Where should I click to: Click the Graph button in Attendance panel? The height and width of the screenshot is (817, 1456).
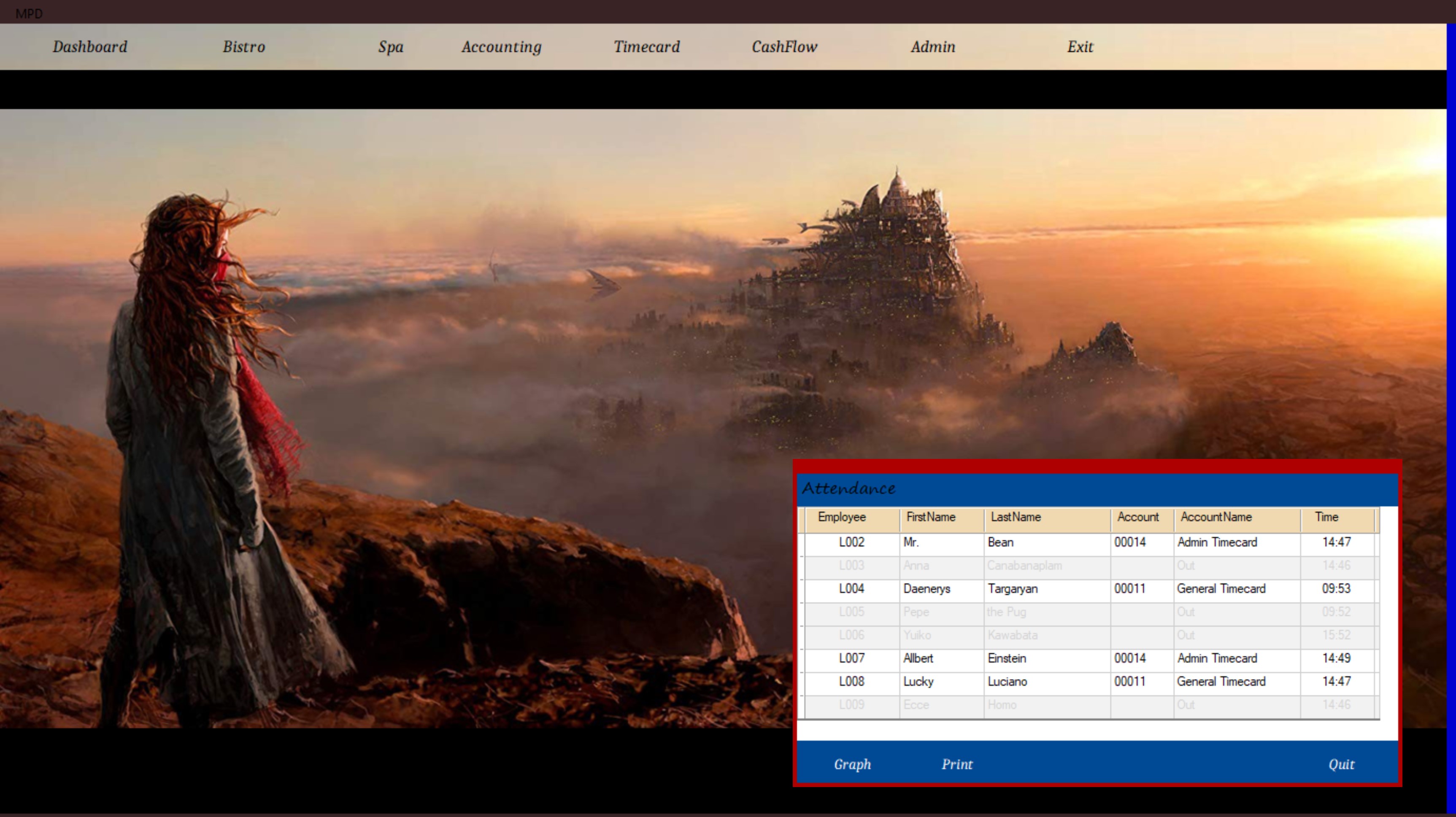[x=852, y=764]
